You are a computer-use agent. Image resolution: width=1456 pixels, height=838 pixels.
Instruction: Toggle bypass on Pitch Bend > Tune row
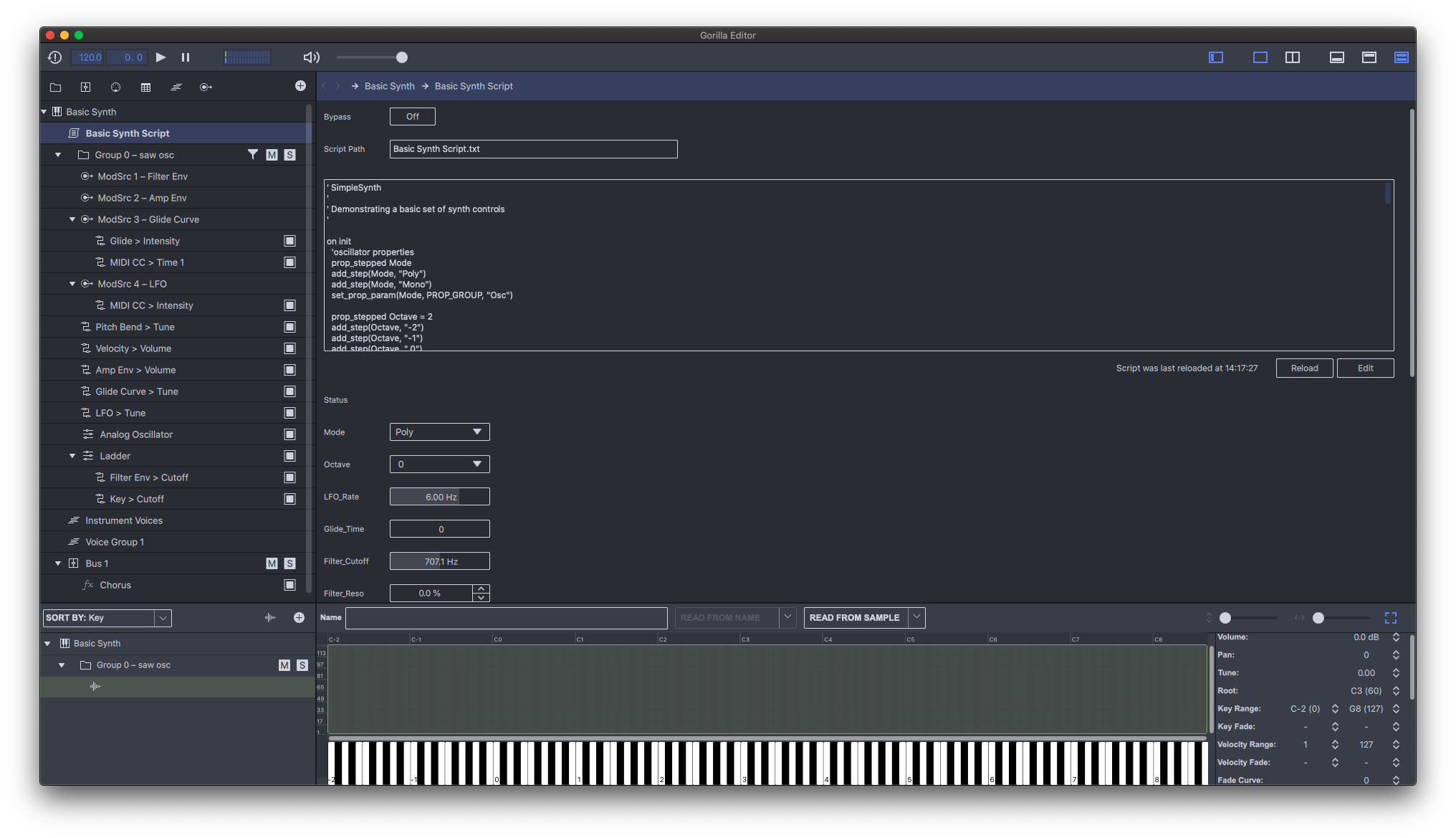289,327
